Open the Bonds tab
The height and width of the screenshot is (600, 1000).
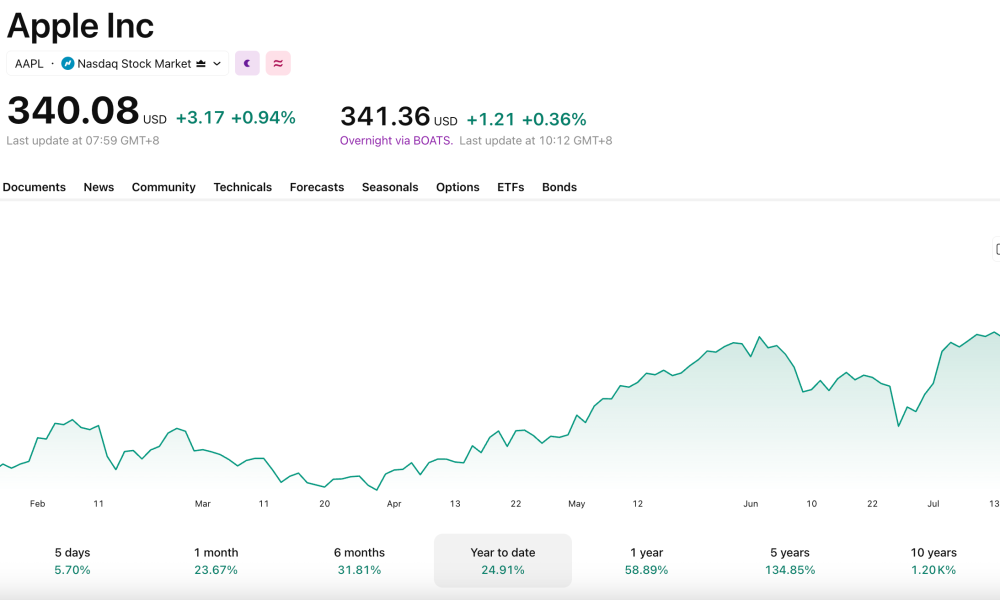(x=559, y=187)
